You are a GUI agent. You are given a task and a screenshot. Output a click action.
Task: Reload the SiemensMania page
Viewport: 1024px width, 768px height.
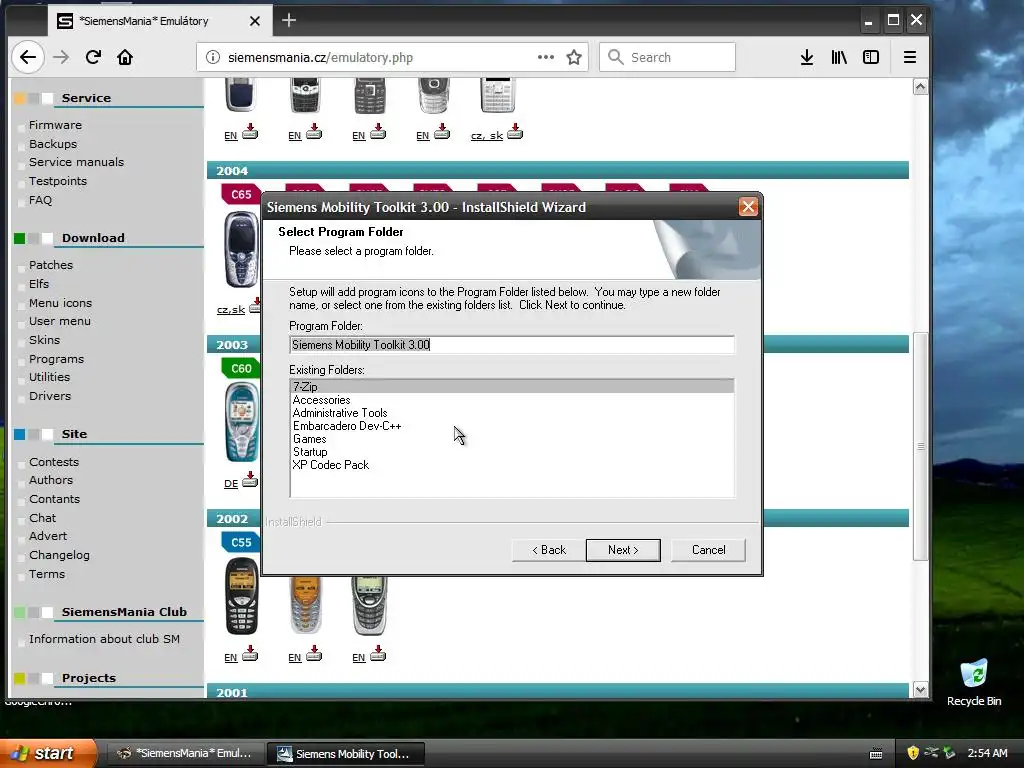(93, 57)
